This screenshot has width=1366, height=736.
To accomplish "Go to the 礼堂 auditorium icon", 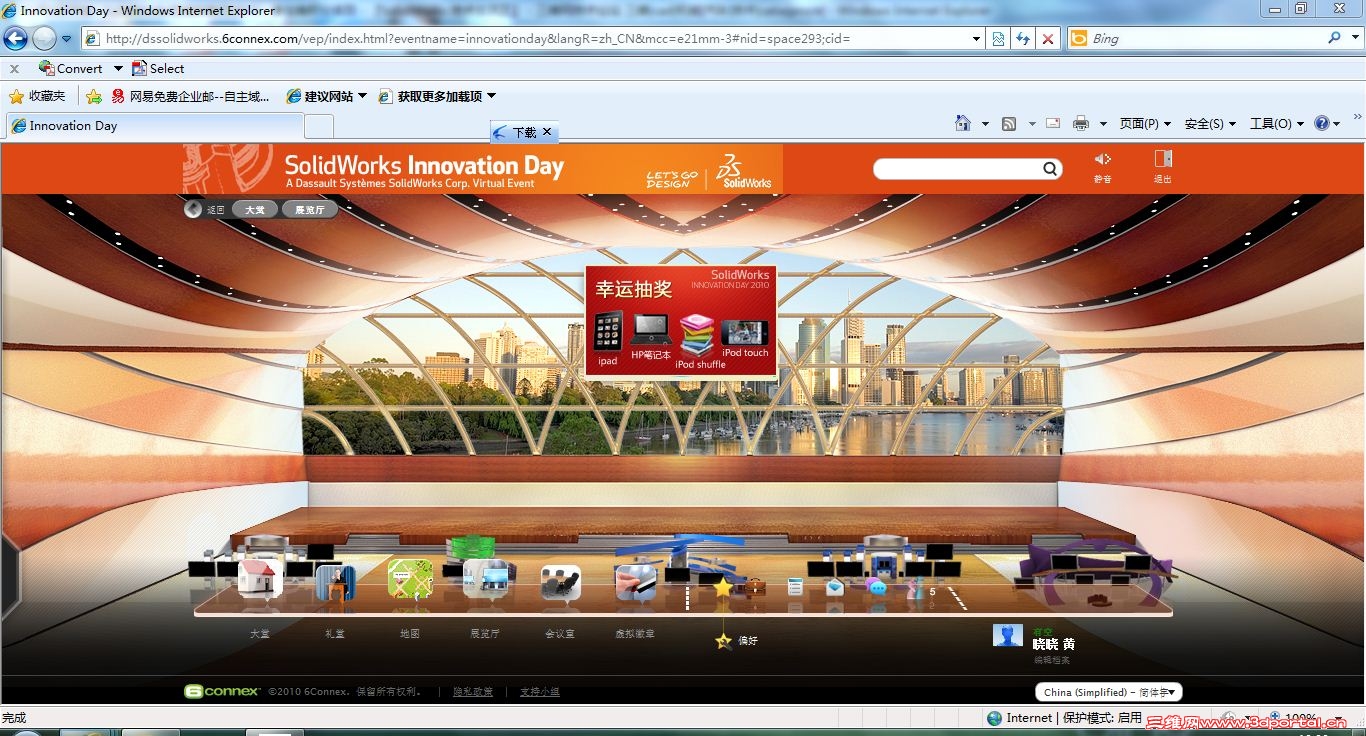I will pos(335,581).
